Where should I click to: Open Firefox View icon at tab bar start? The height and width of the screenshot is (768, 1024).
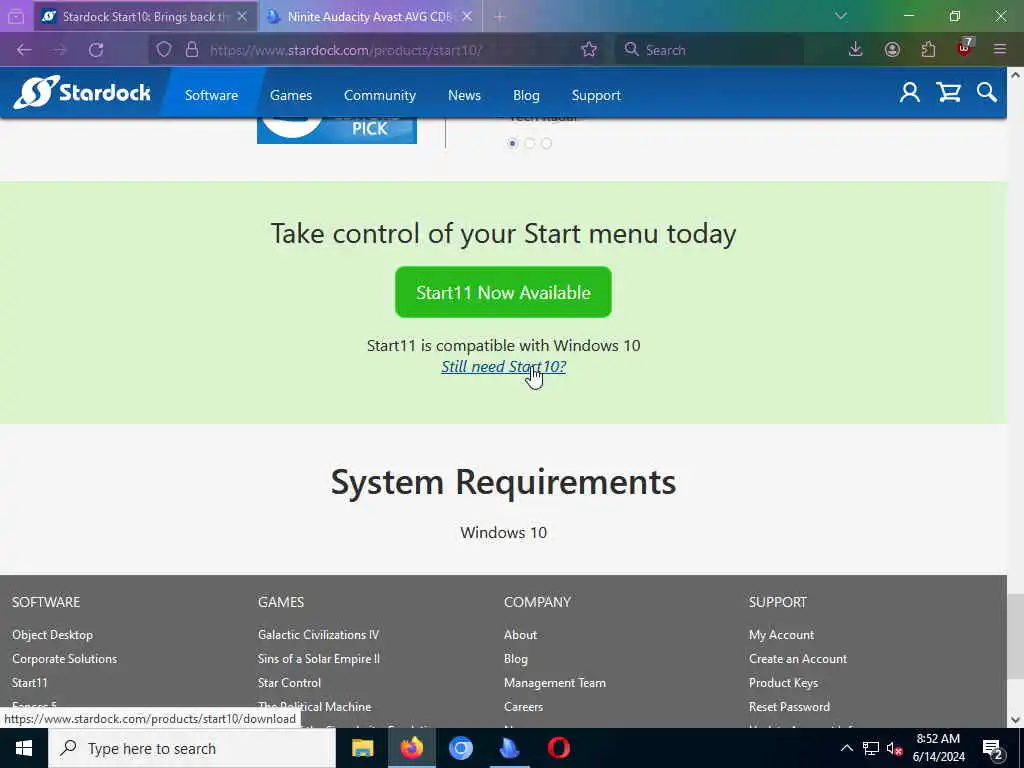coord(16,17)
